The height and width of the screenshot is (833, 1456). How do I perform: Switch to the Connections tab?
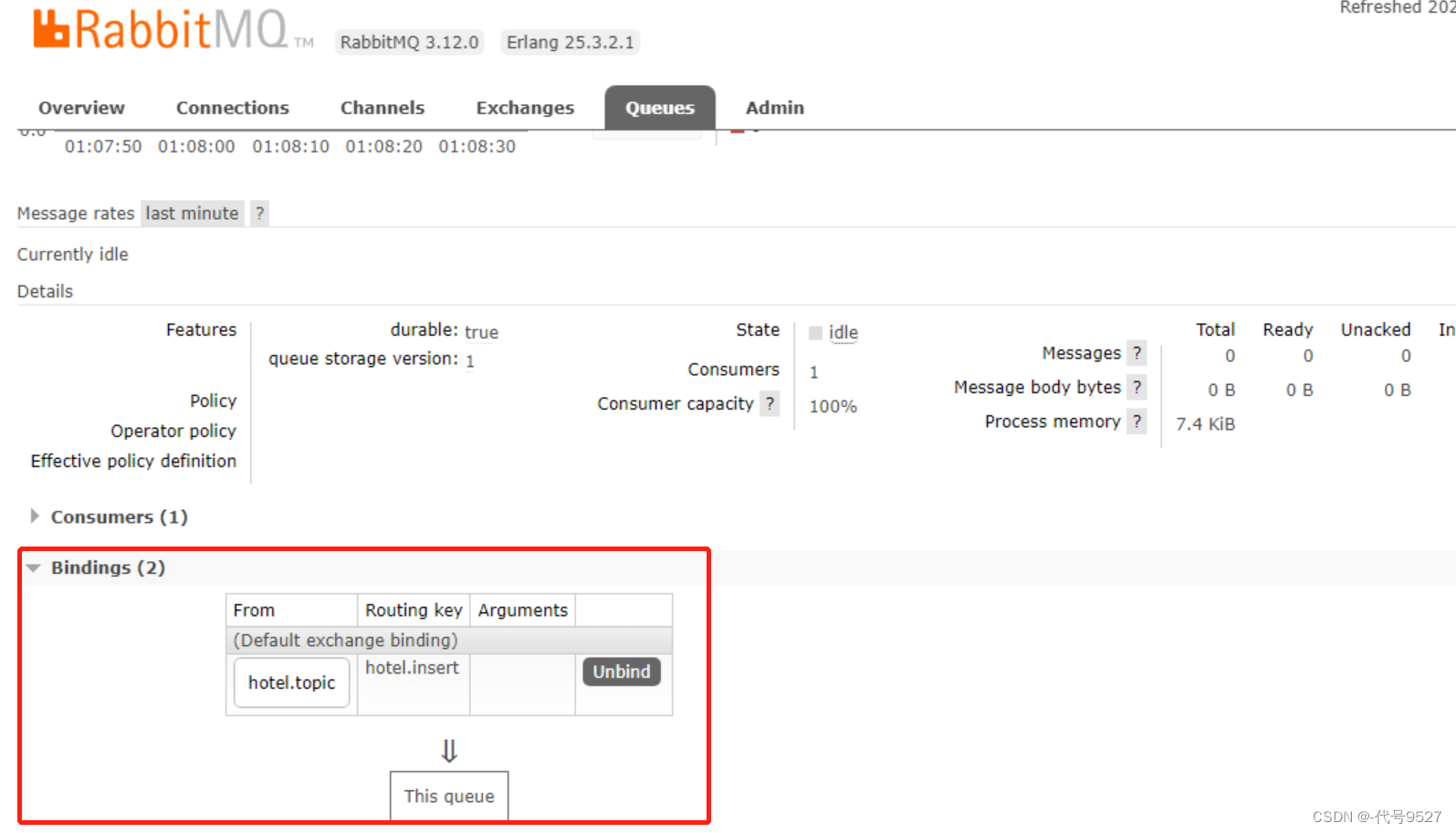click(233, 108)
